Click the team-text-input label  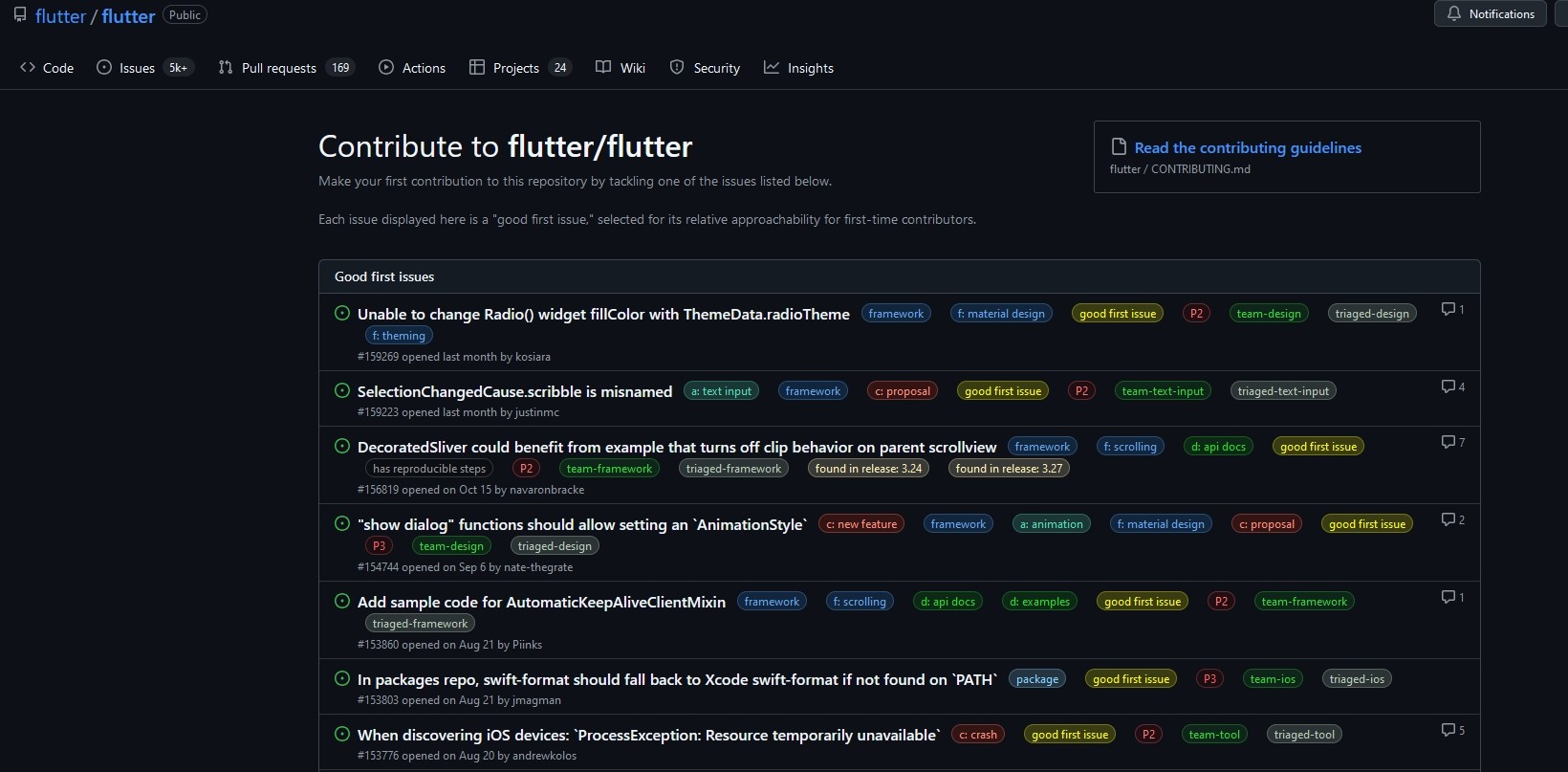1163,391
